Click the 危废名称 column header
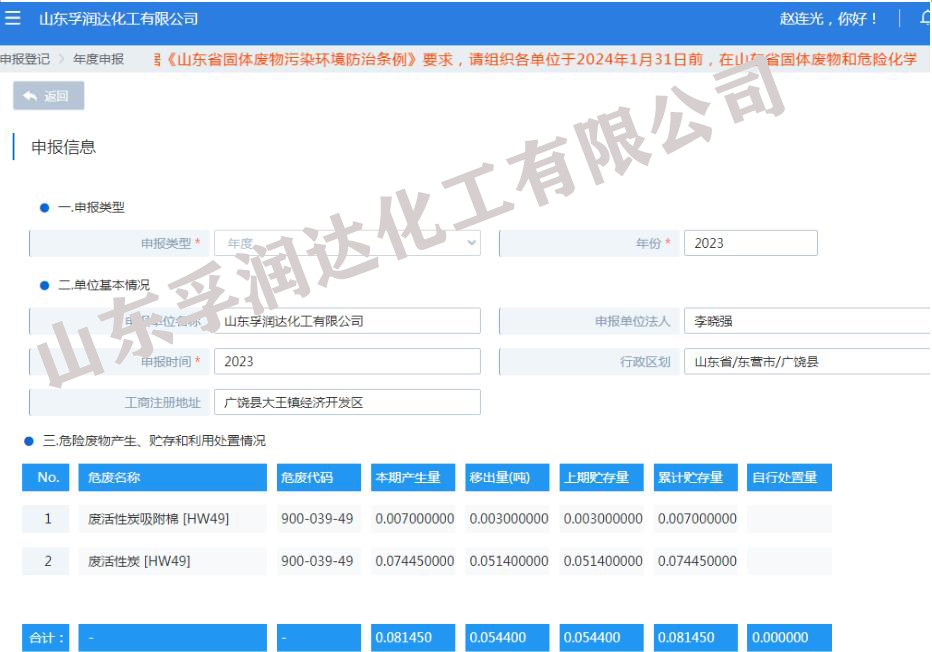Image resolution: width=932 pixels, height=652 pixels. 172,477
